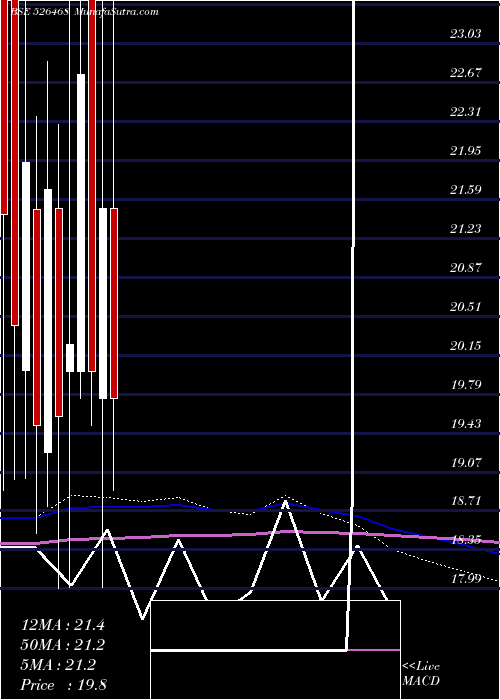Click the 21.95 price axis label
This screenshot has height=700, width=500.
466,151
